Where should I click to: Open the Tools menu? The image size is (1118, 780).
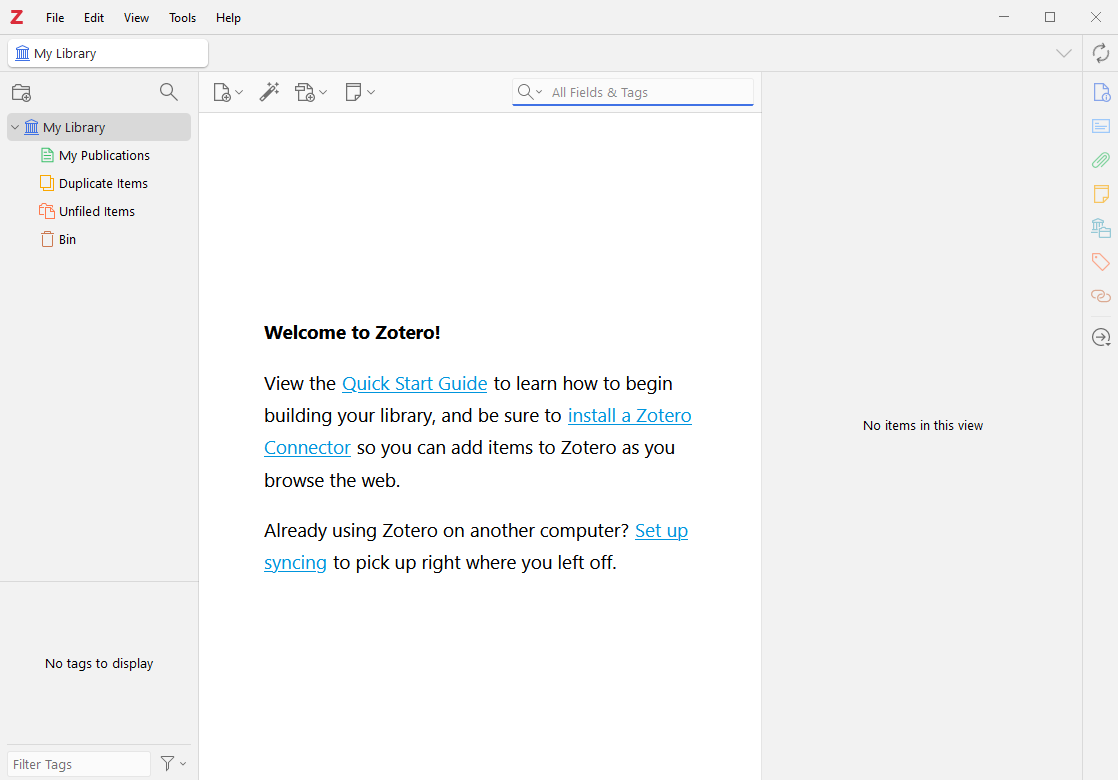click(x=182, y=18)
